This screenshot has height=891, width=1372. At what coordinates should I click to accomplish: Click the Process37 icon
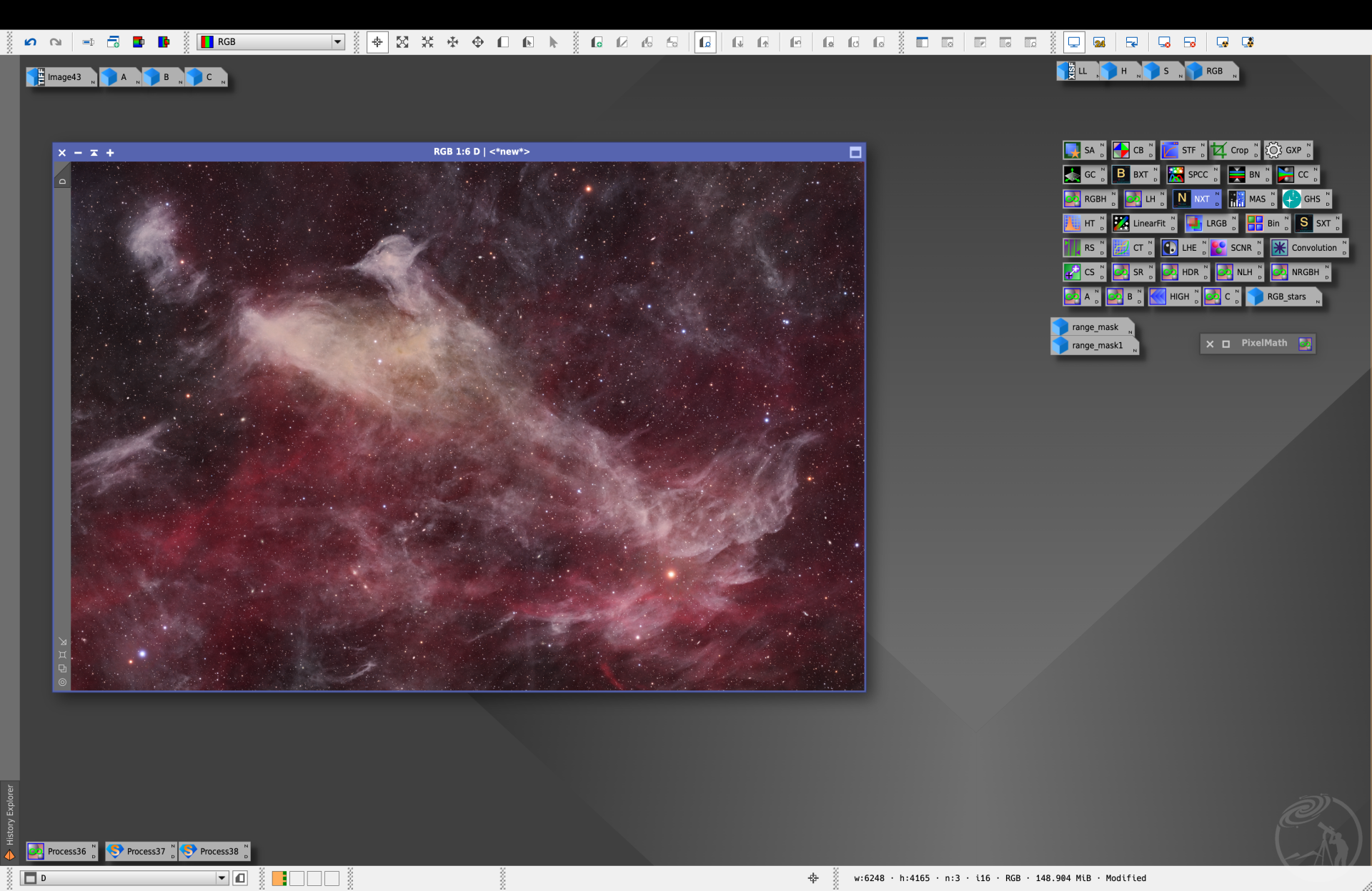tap(141, 851)
